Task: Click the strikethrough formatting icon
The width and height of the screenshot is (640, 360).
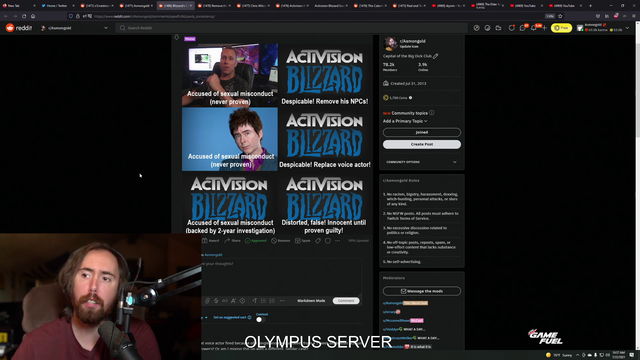Action: click(x=216, y=301)
